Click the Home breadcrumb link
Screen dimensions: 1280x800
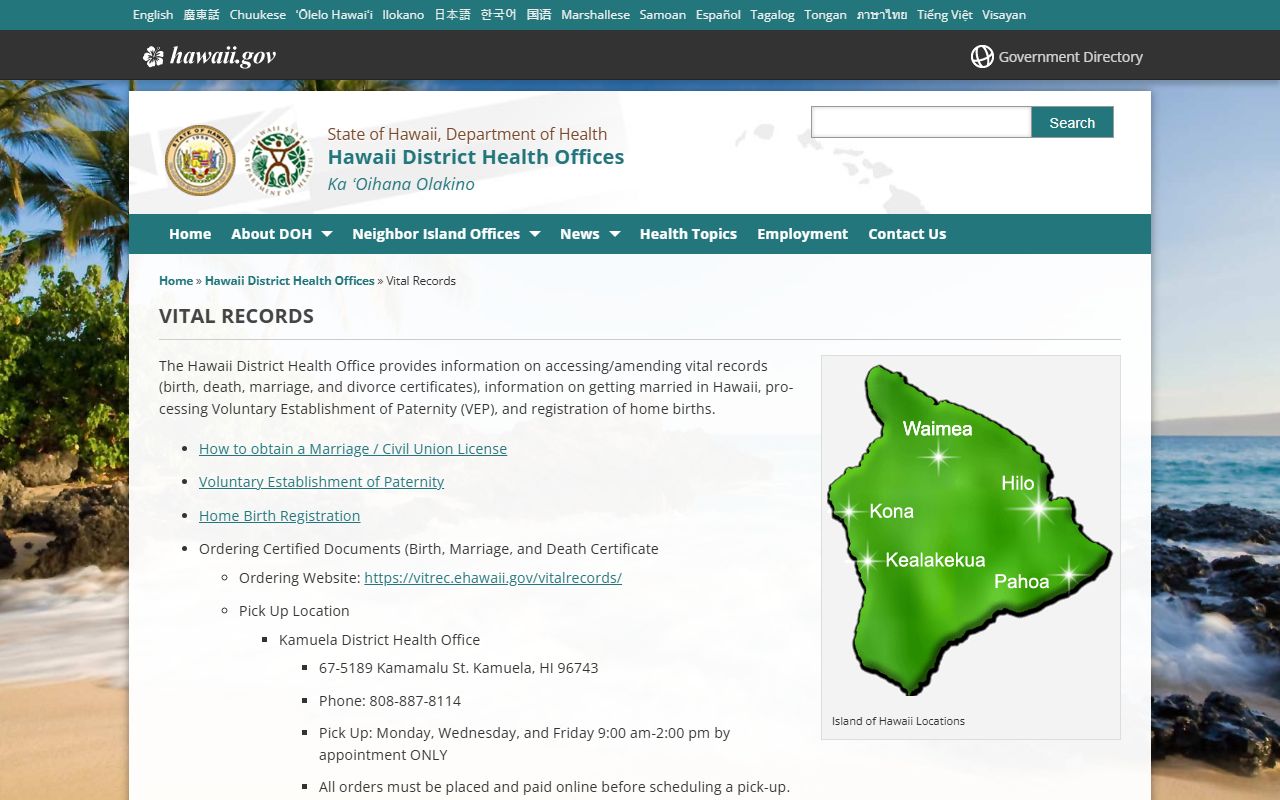[x=176, y=281]
